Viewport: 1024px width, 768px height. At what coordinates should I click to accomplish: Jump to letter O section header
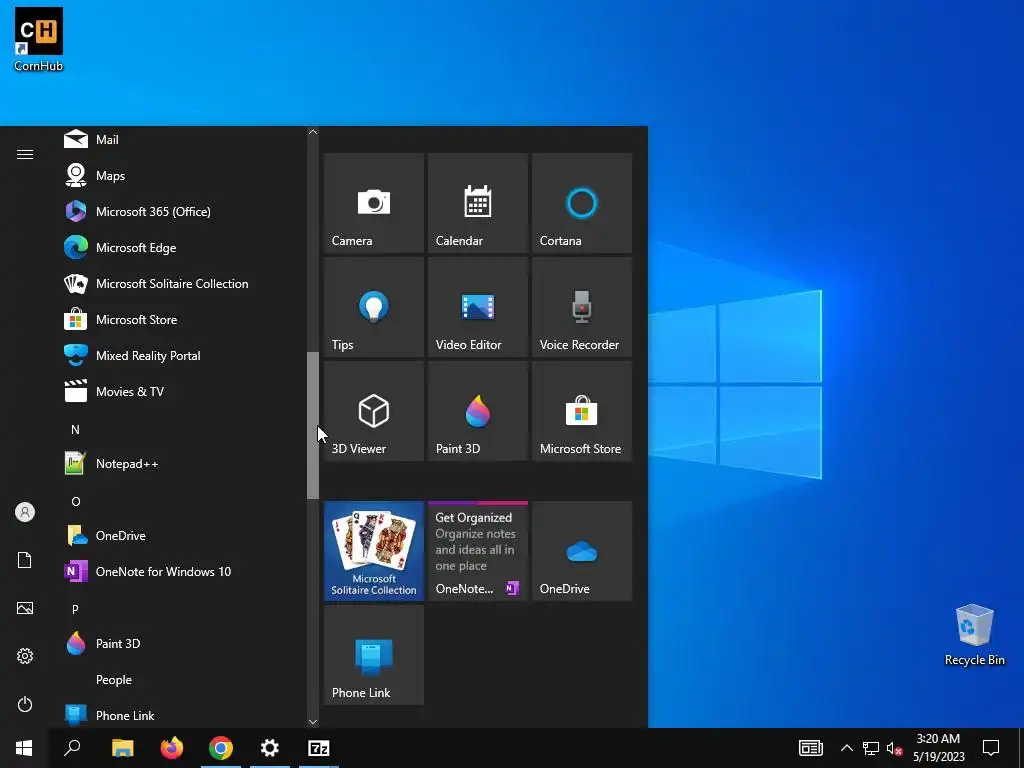[x=76, y=501]
